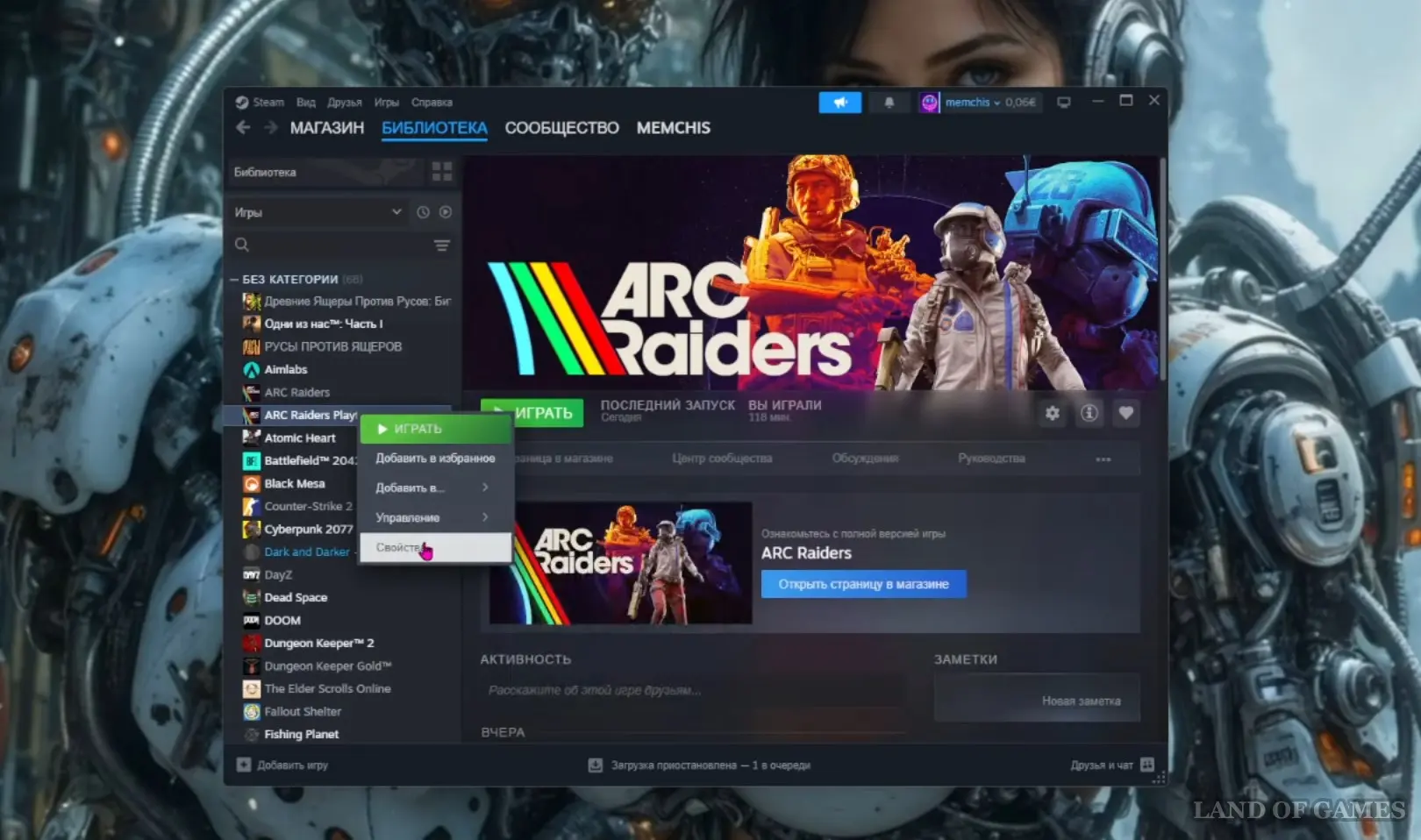Screen dimensions: 1421x840
Task: Toggle the ready-to-play filter icon
Action: (446, 212)
